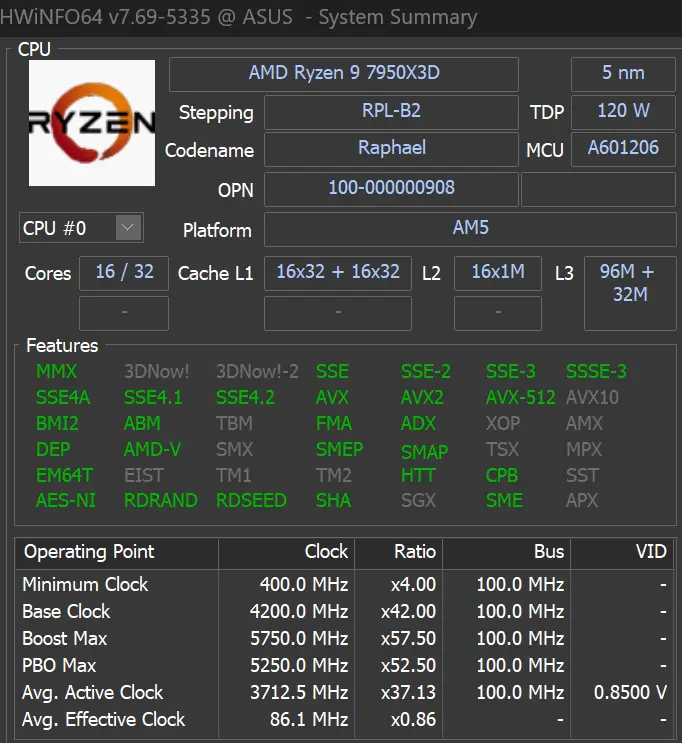Click the L3 cache 96M + 32M value
Screen dimensions: 682x743
click(x=630, y=293)
